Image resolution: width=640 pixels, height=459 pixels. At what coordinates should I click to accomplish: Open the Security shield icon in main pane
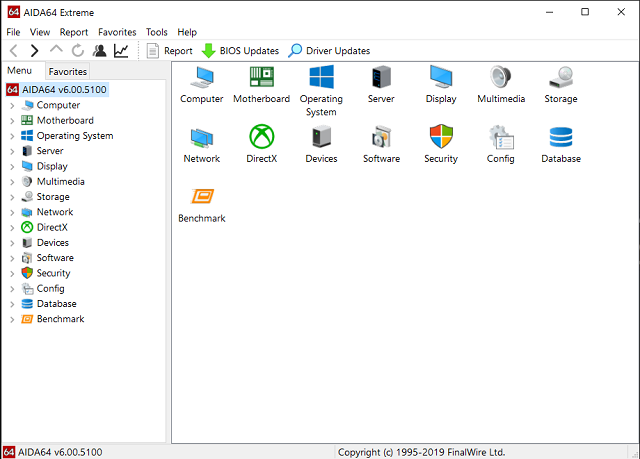441,137
